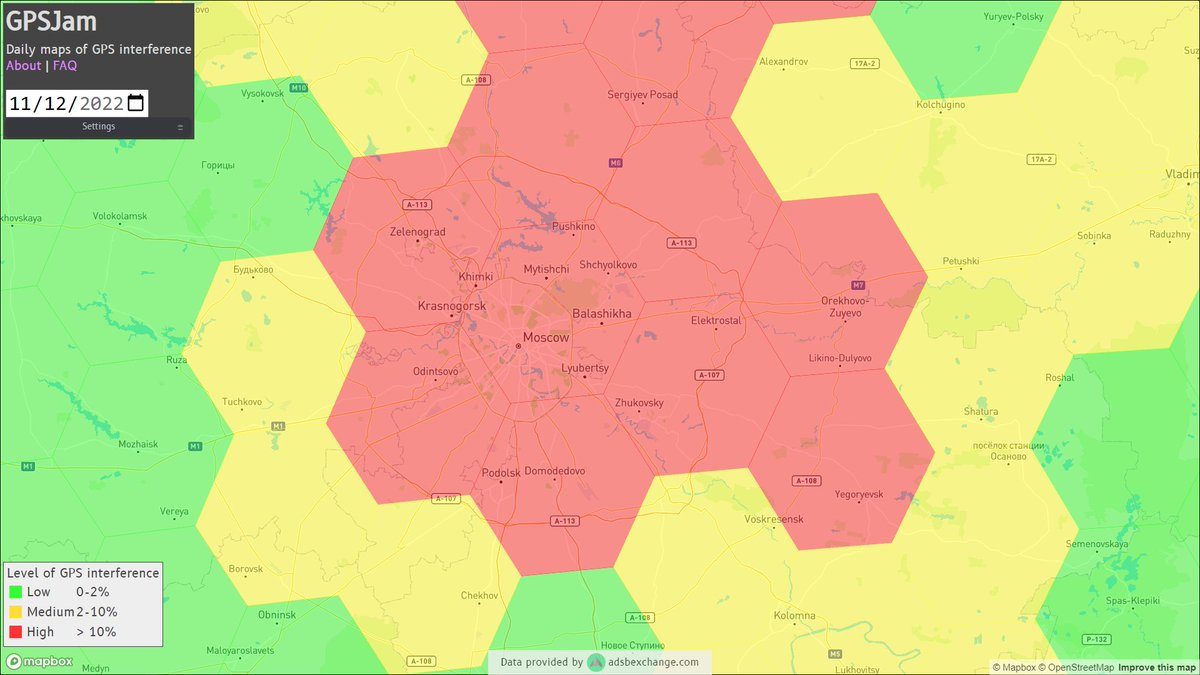Click the red High legend swatch

[x=15, y=632]
